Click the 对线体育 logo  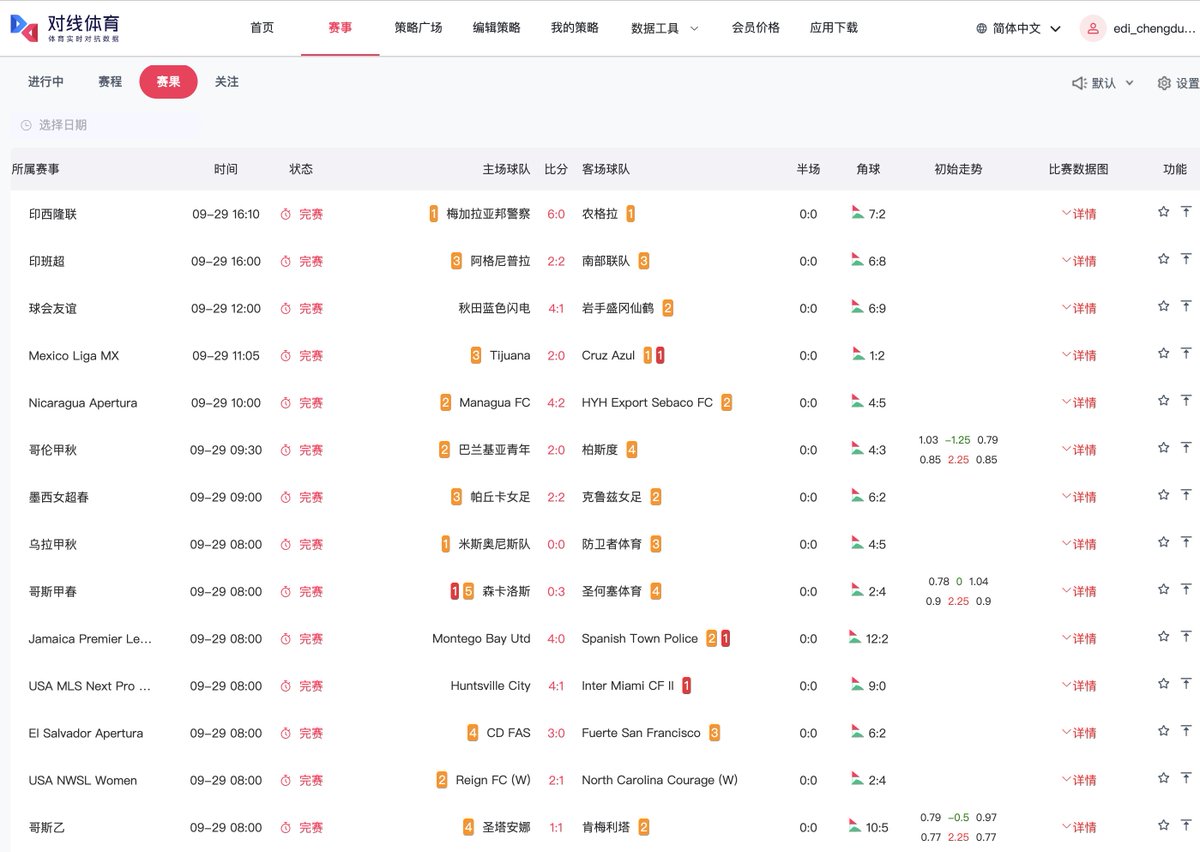point(65,28)
